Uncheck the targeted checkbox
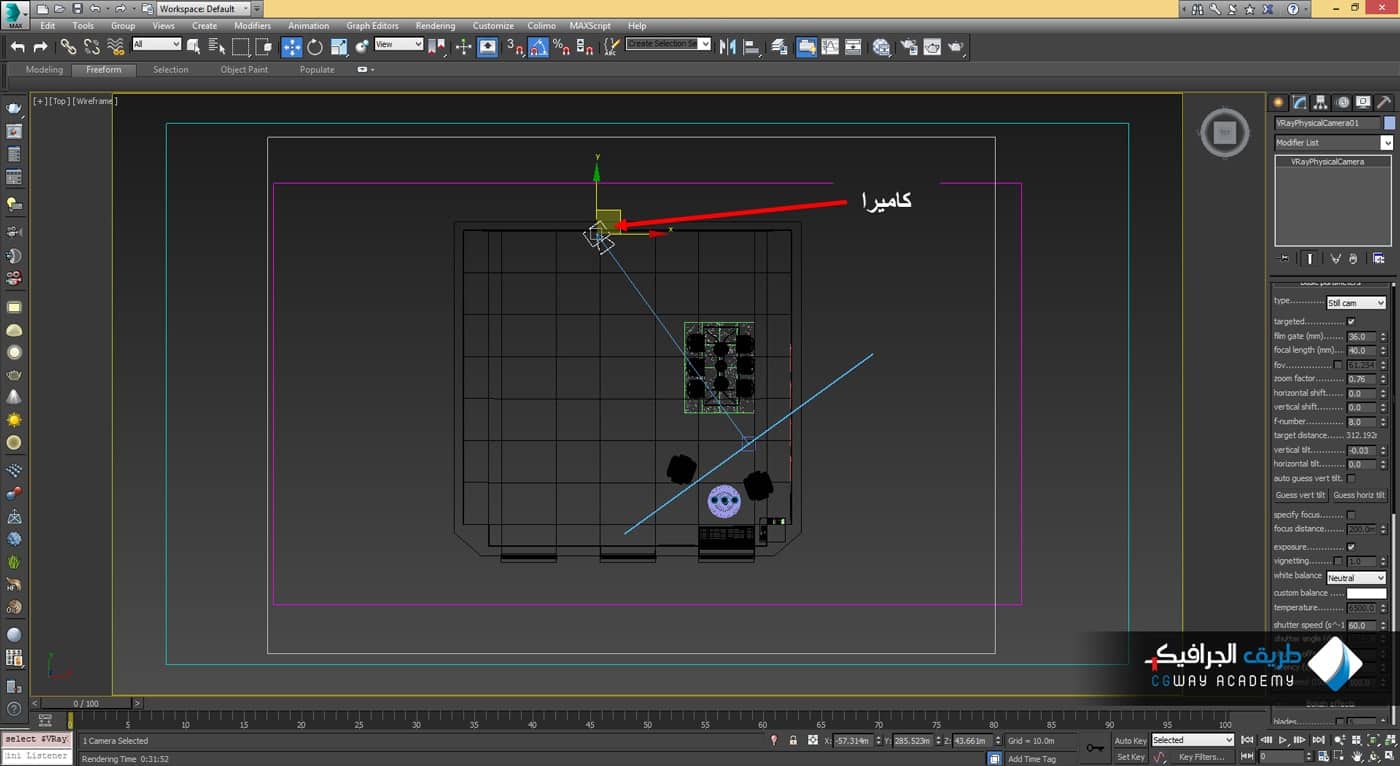This screenshot has height=766, width=1400. 1351,322
